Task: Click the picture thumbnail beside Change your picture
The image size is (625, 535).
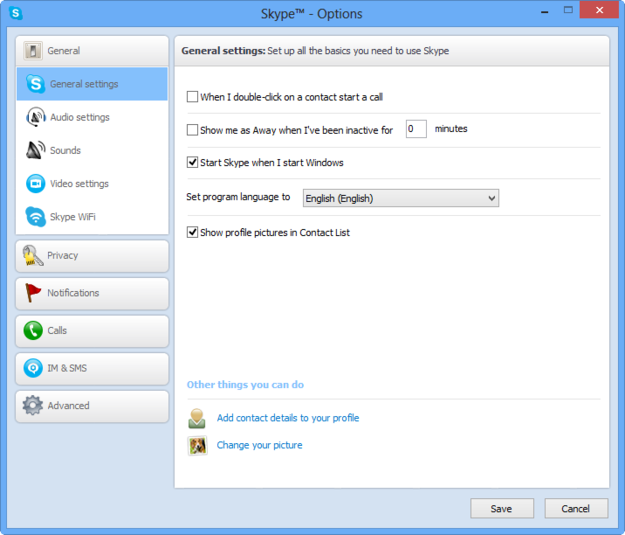Action: click(197, 445)
